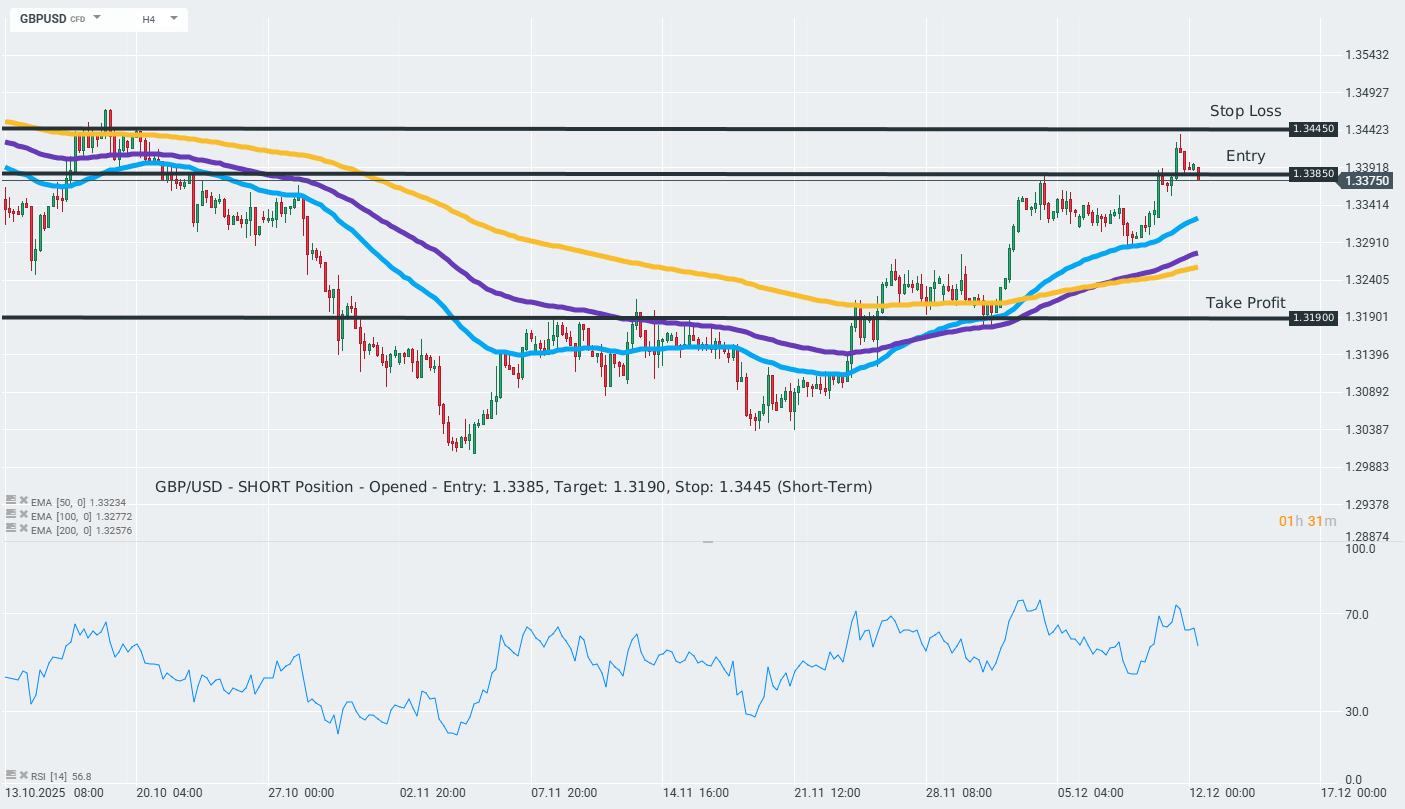
Task: Open settings icon for RSI indicator
Action: point(11,775)
